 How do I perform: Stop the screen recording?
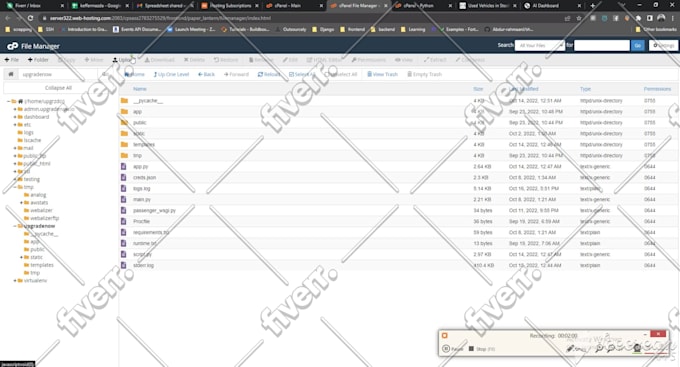tap(481, 349)
